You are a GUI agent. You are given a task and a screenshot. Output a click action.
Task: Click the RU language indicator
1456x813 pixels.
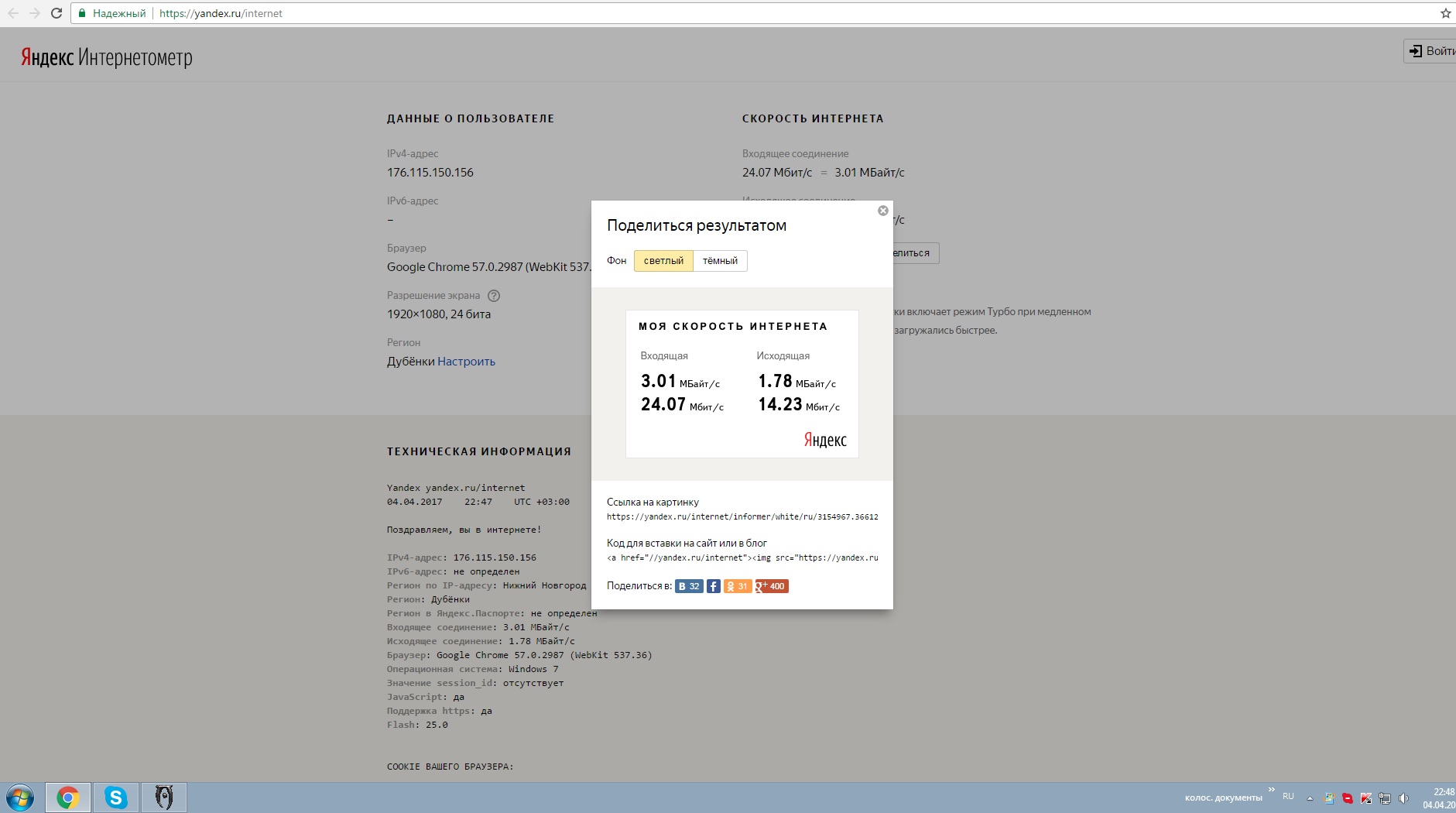1288,796
